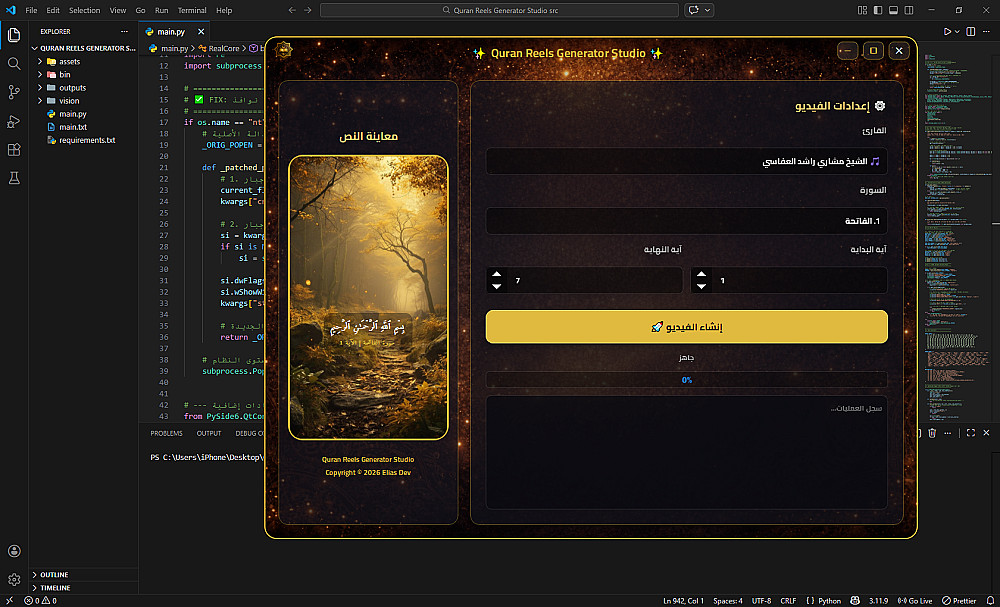
Task: Expand the OUTLINE section in Explorer
Action: tap(54, 574)
